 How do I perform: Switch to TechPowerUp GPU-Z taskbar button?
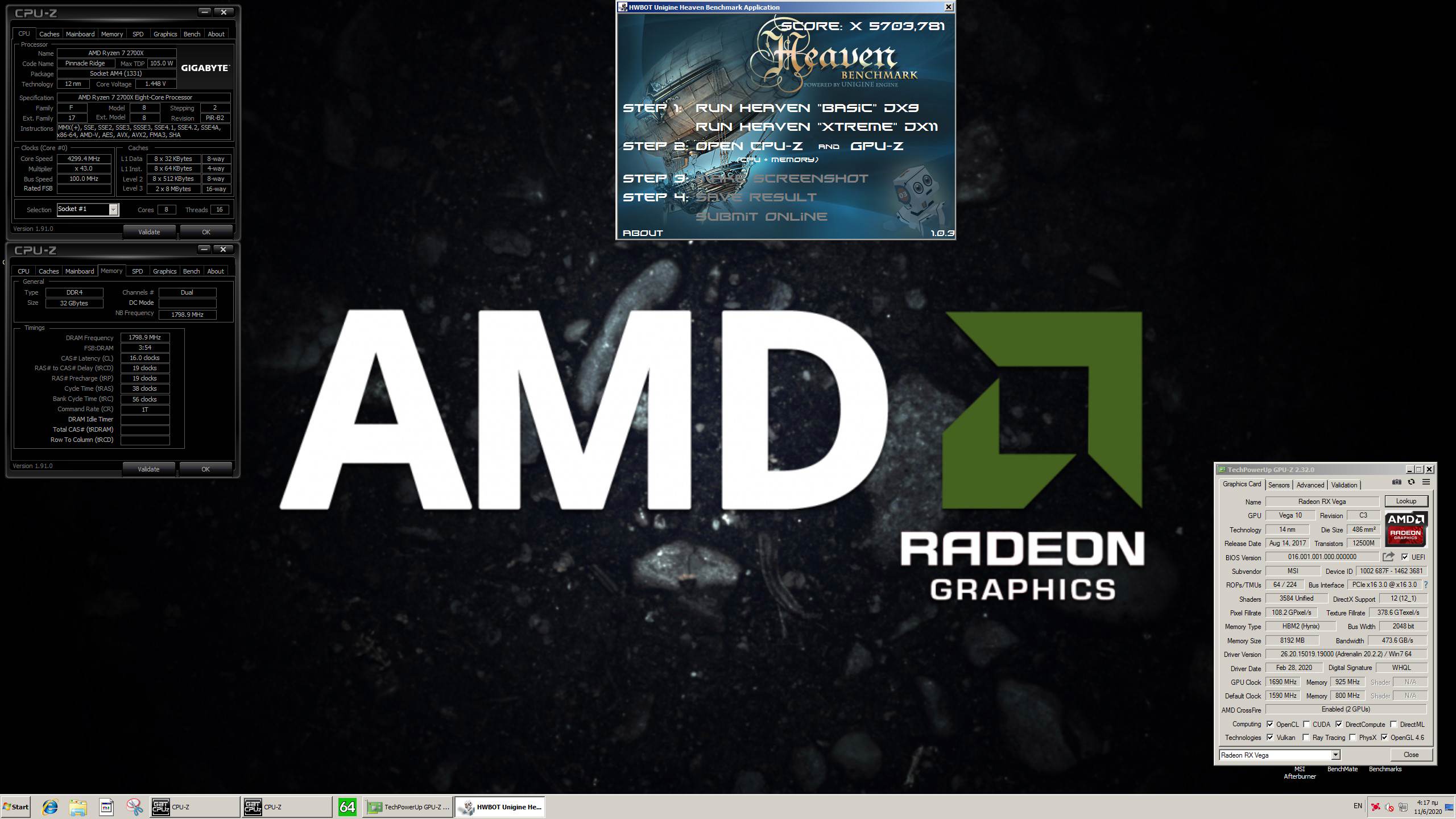pyautogui.click(x=408, y=806)
